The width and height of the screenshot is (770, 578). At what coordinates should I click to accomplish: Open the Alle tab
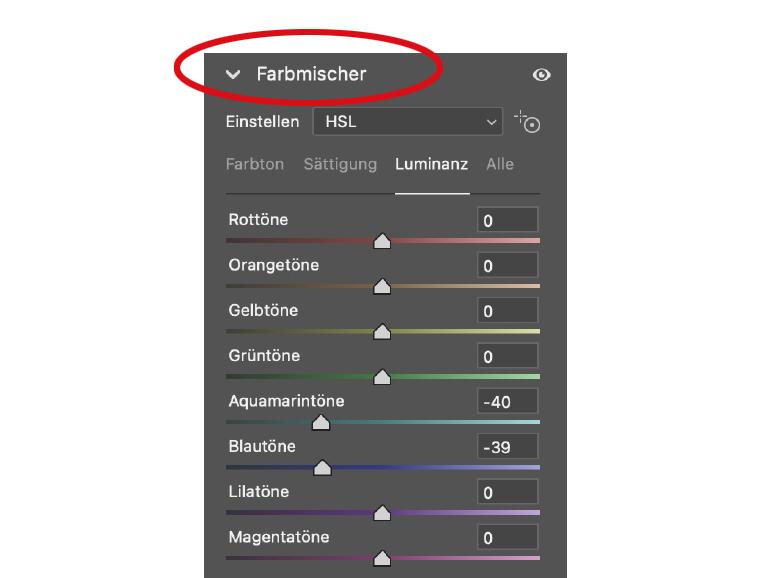[500, 164]
